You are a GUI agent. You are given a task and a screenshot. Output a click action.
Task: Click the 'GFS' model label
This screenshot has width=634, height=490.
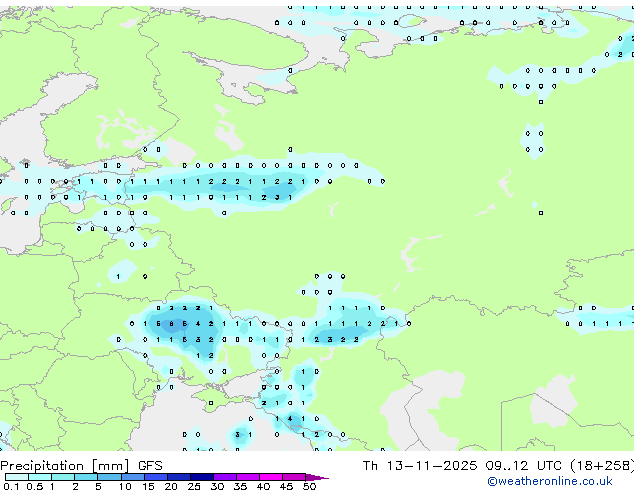(150, 466)
